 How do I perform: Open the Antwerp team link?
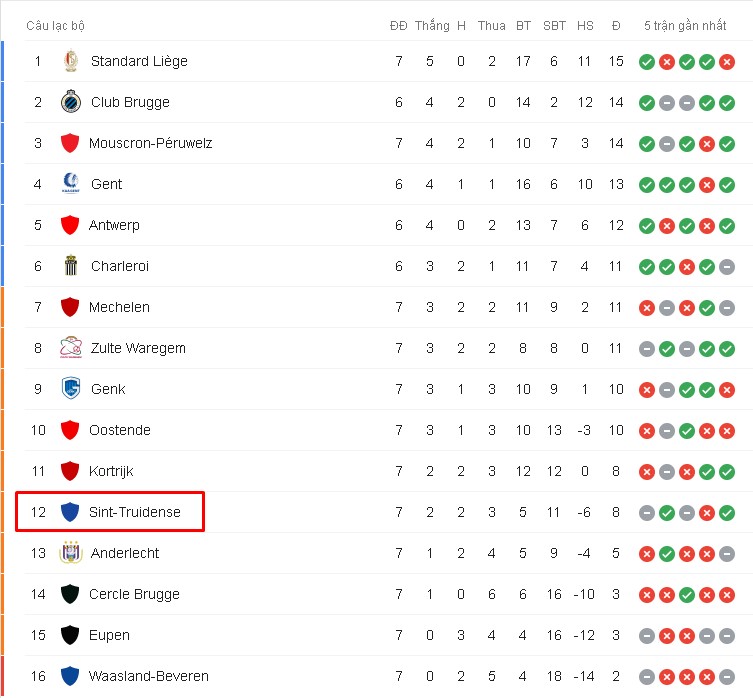click(x=114, y=225)
